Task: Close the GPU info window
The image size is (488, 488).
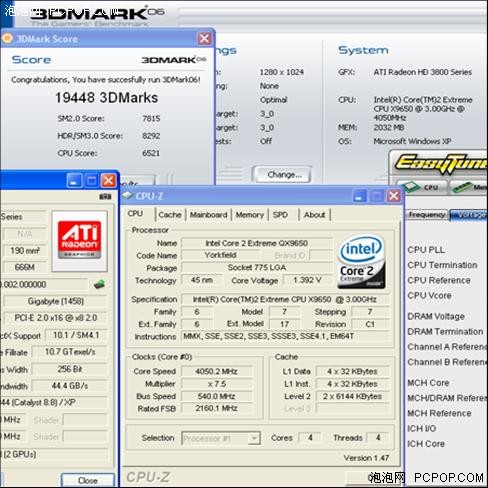Action: coord(108,181)
